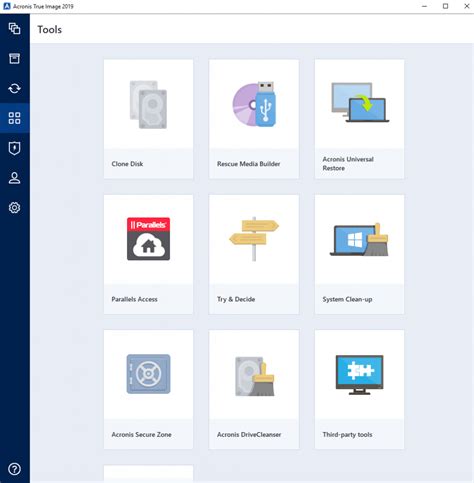Open the Sync section in sidebar
This screenshot has height=483, width=474.
point(14,88)
